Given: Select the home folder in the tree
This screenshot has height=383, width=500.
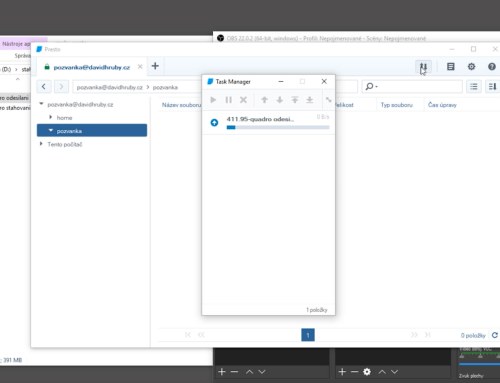Looking at the screenshot, I should 64,118.
